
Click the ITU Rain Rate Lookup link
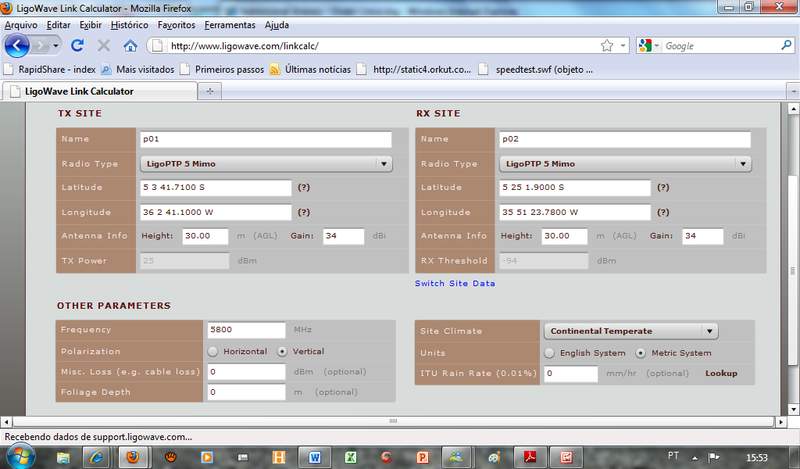tap(721, 373)
